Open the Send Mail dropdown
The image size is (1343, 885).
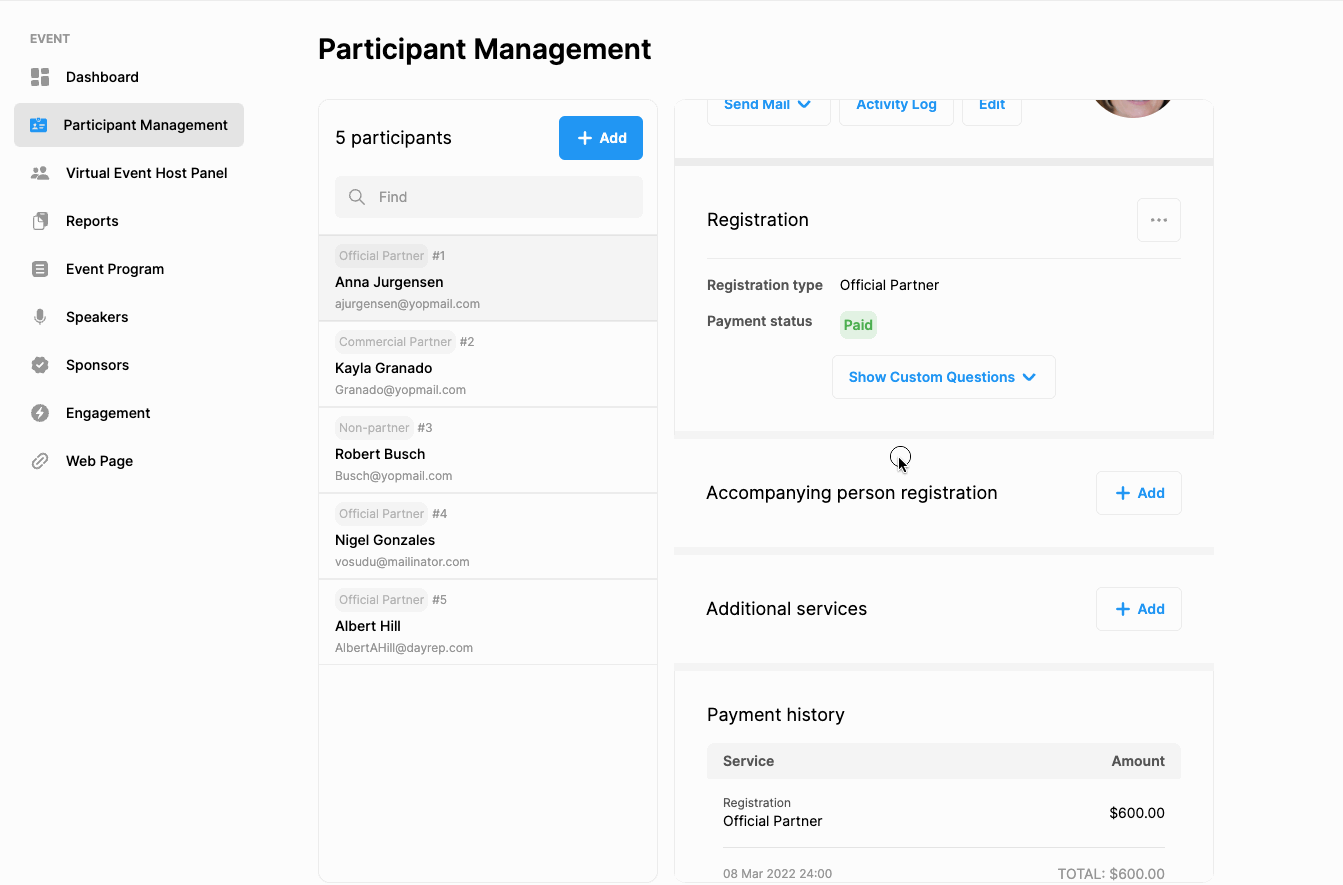click(767, 106)
